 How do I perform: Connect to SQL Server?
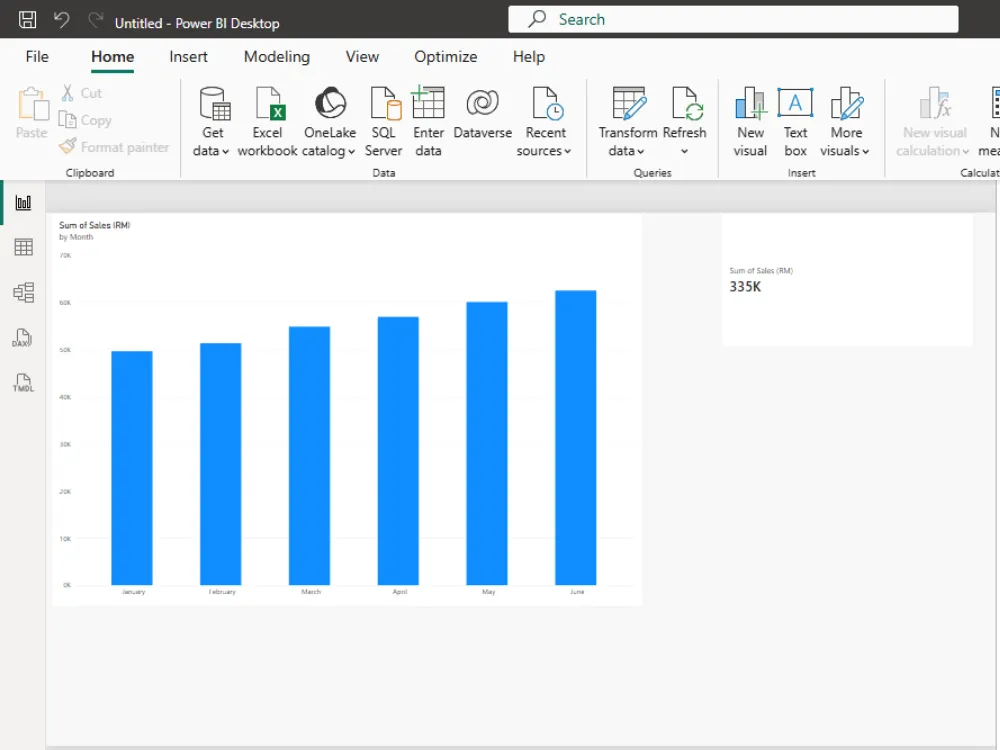coord(384,122)
